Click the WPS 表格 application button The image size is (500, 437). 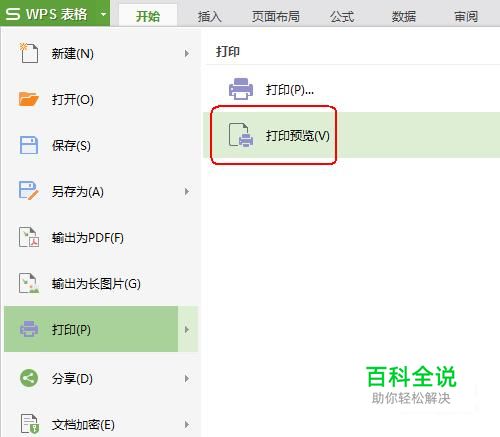click(55, 13)
